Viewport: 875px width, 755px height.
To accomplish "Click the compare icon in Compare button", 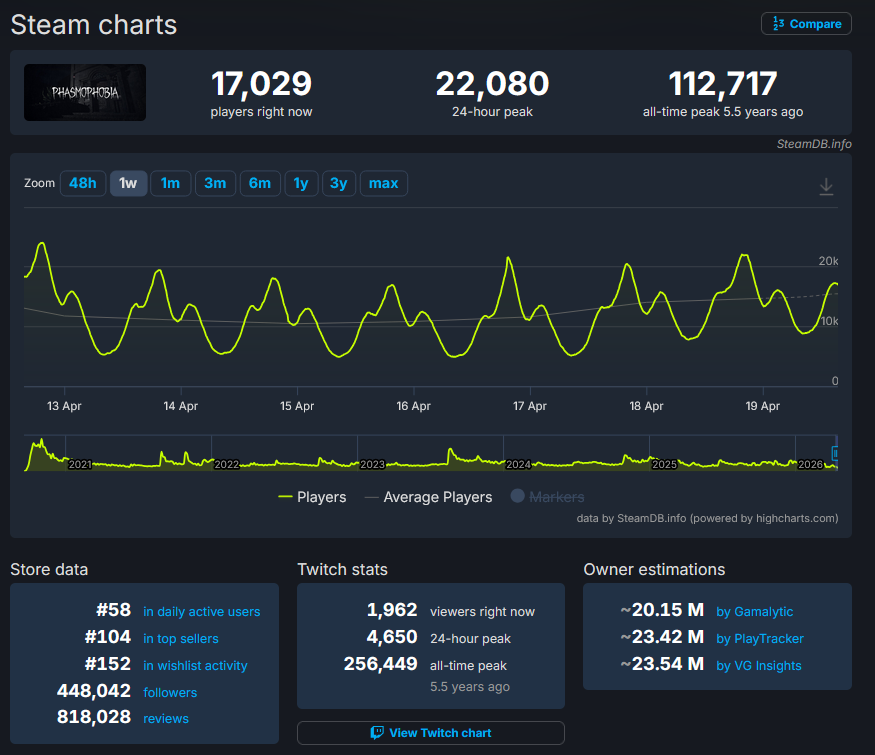I will point(778,24).
